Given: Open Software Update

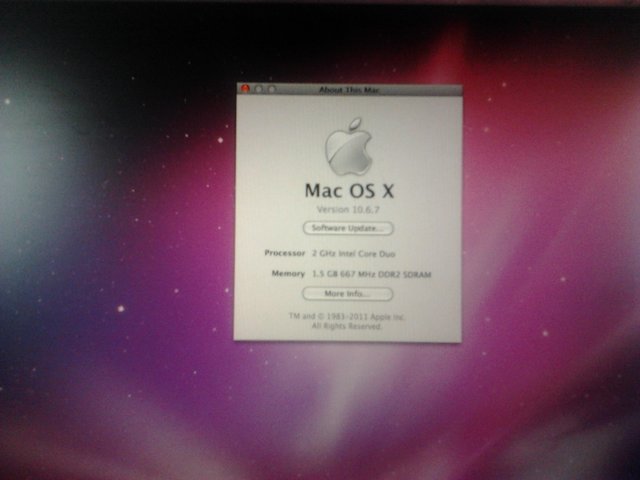Looking at the screenshot, I should [x=347, y=229].
